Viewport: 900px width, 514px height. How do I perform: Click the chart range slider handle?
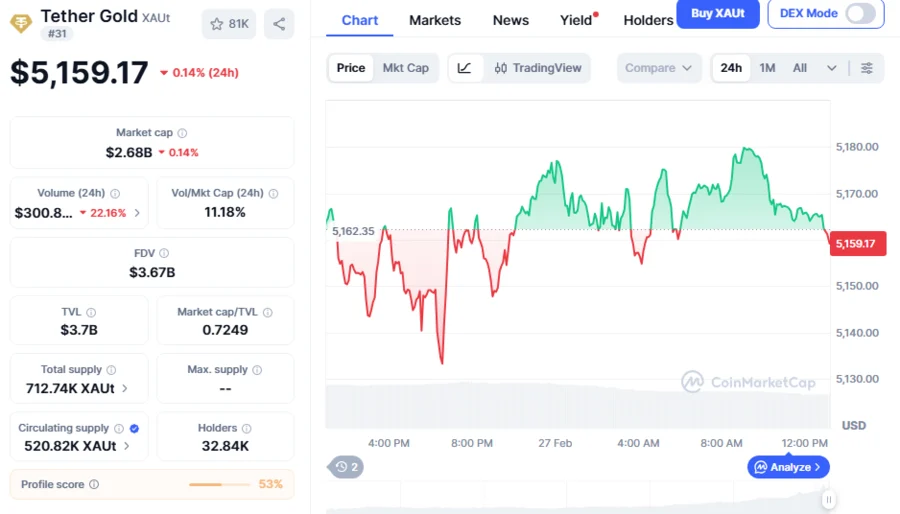(828, 499)
